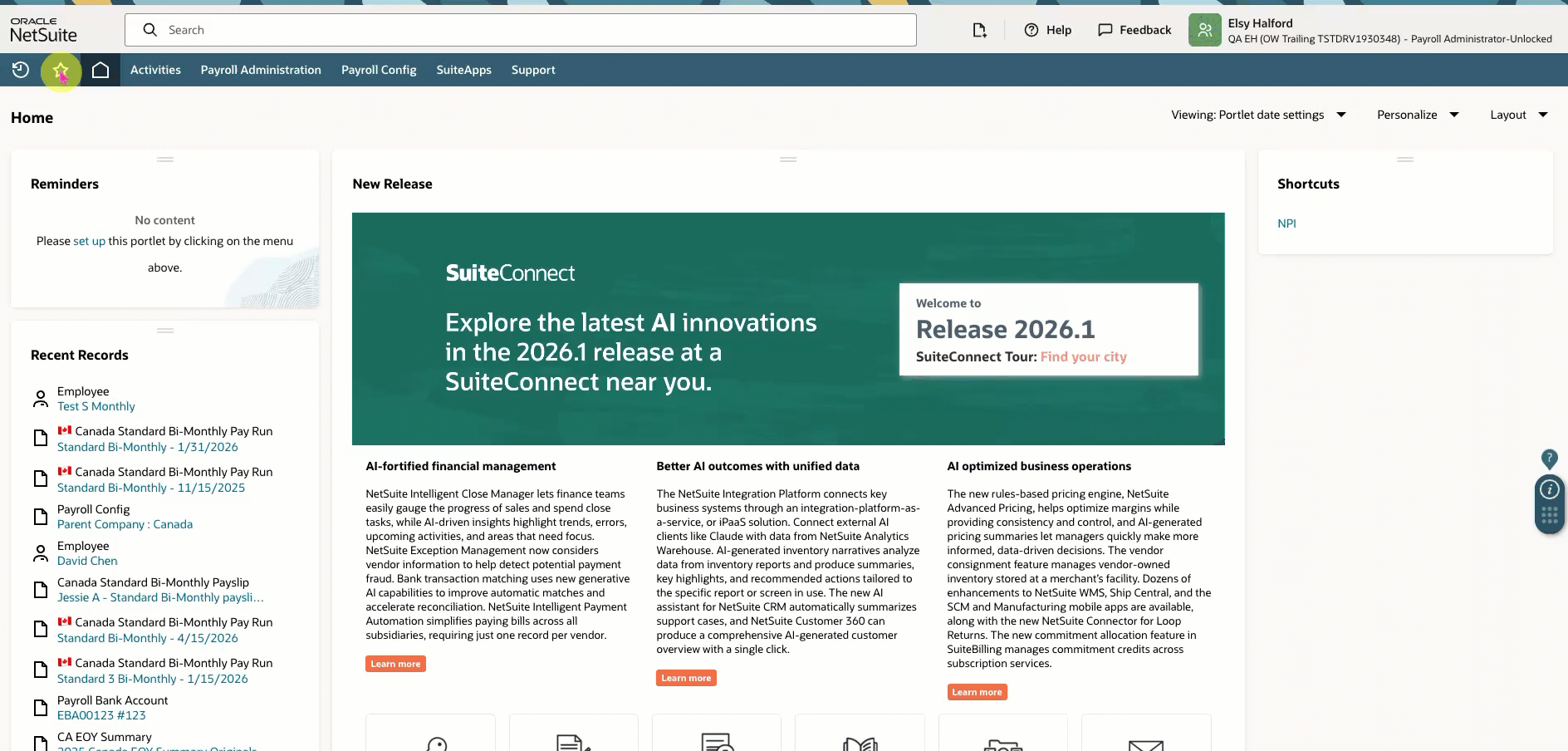Grab the Recent Records portlet drag handle
Image resolution: width=1568 pixels, height=751 pixels.
pyautogui.click(x=165, y=330)
